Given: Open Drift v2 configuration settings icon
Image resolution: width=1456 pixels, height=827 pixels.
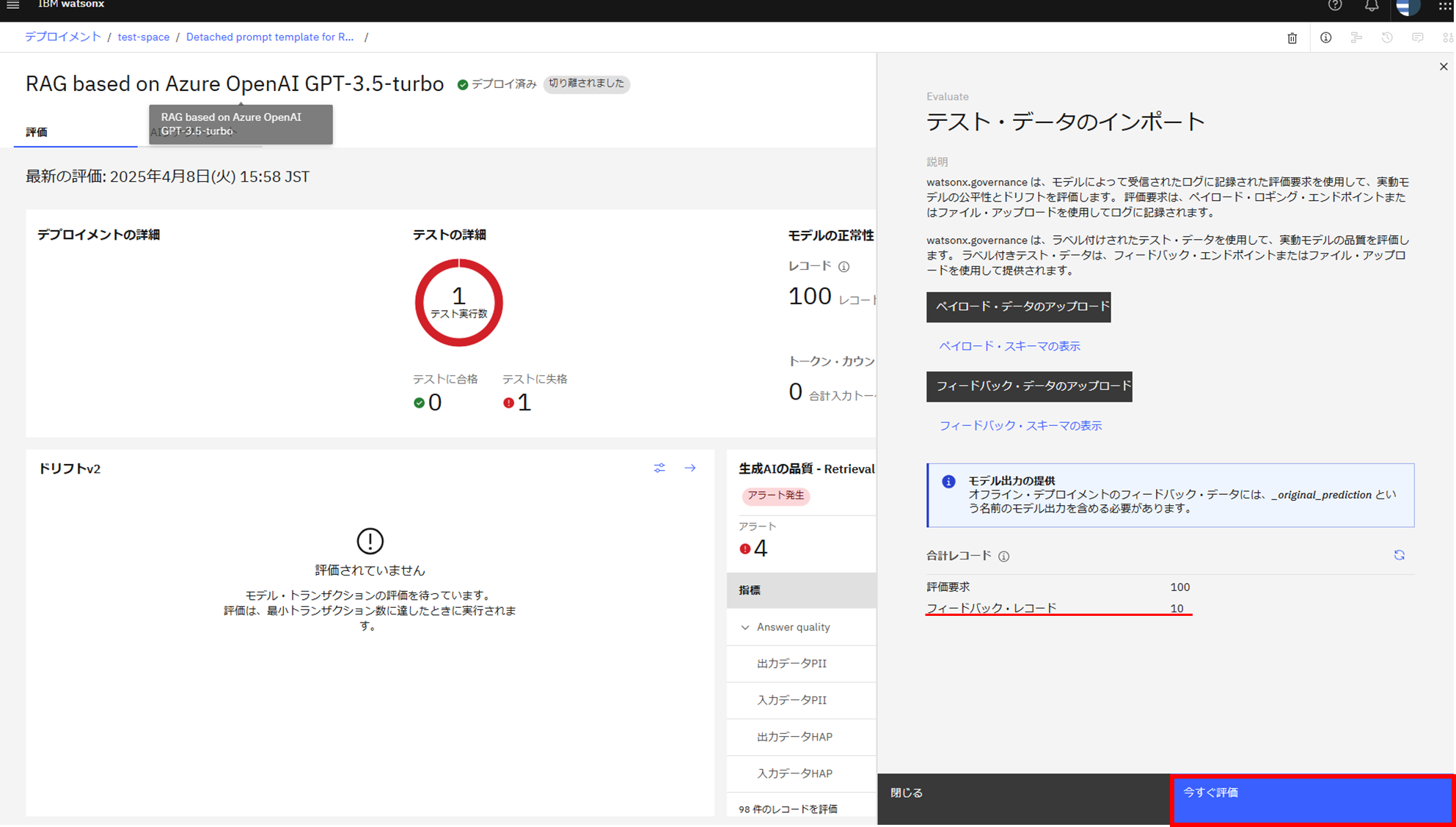Looking at the screenshot, I should click(x=659, y=468).
